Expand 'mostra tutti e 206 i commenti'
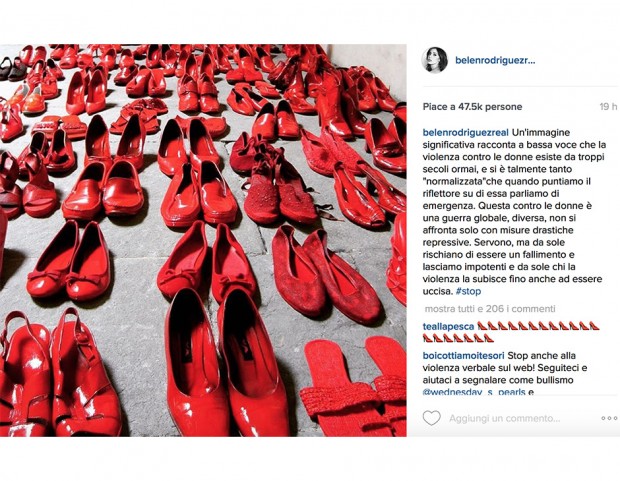Image resolution: width=620 pixels, height=481 pixels. coord(490,309)
